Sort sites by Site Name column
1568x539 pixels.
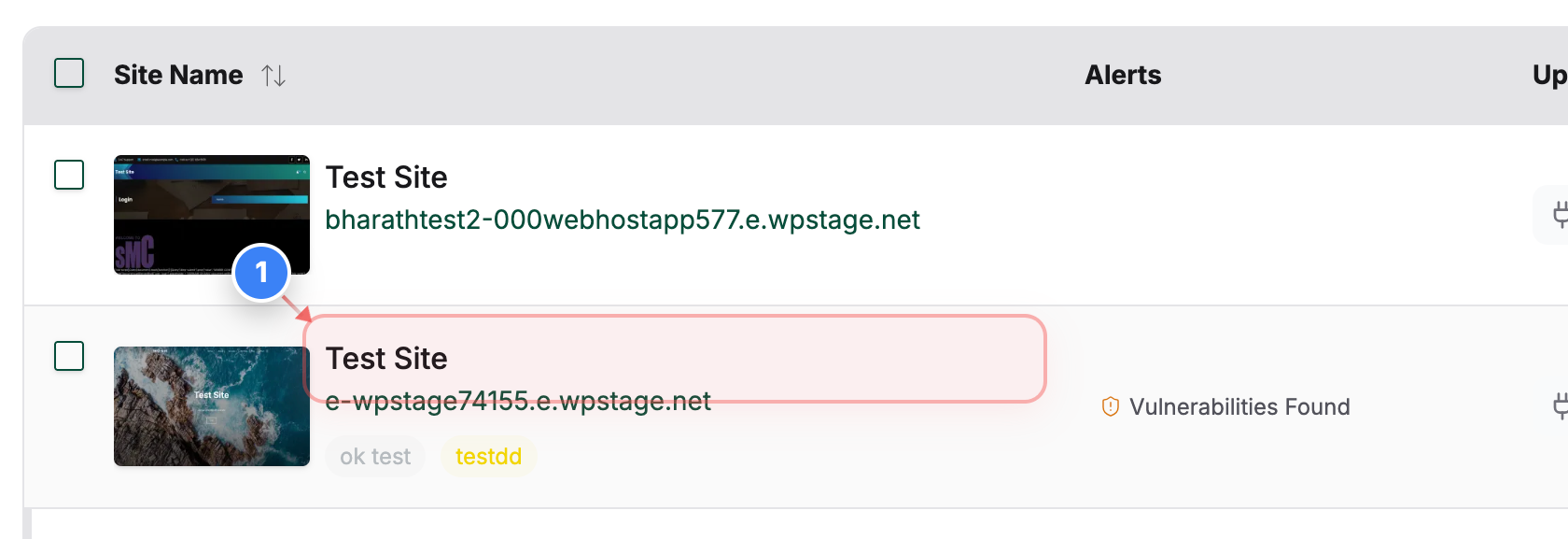coord(177,75)
